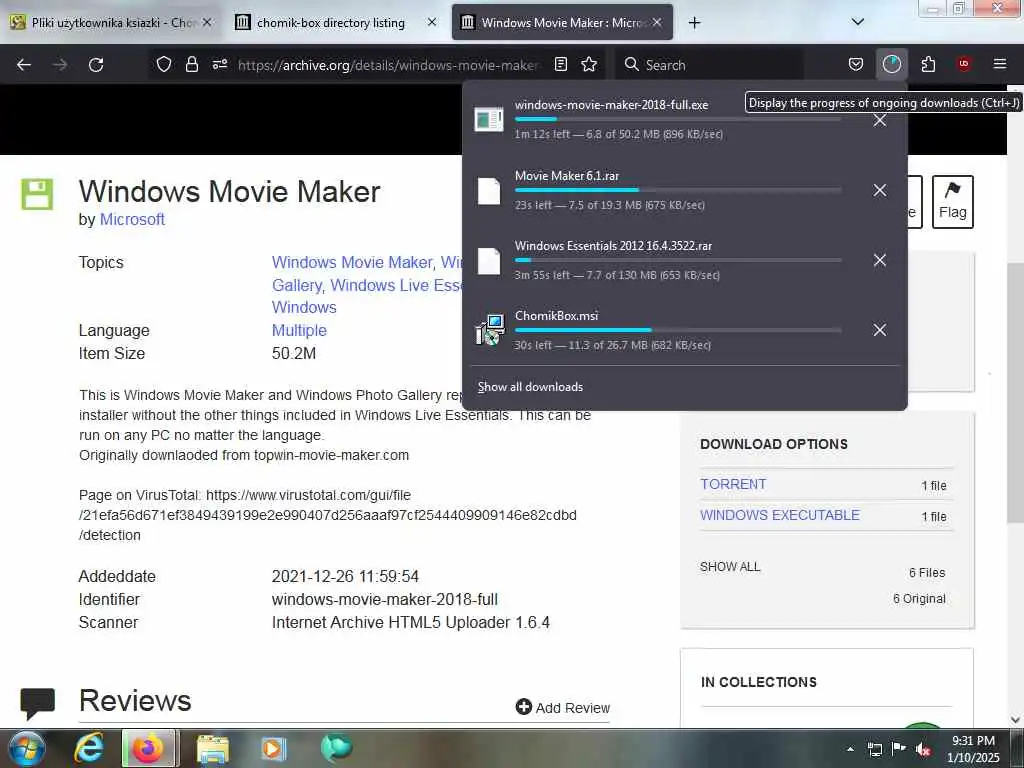Click windows-movie-maker-2018-full.exe file icon
The width and height of the screenshot is (1024, 768).
click(x=489, y=120)
